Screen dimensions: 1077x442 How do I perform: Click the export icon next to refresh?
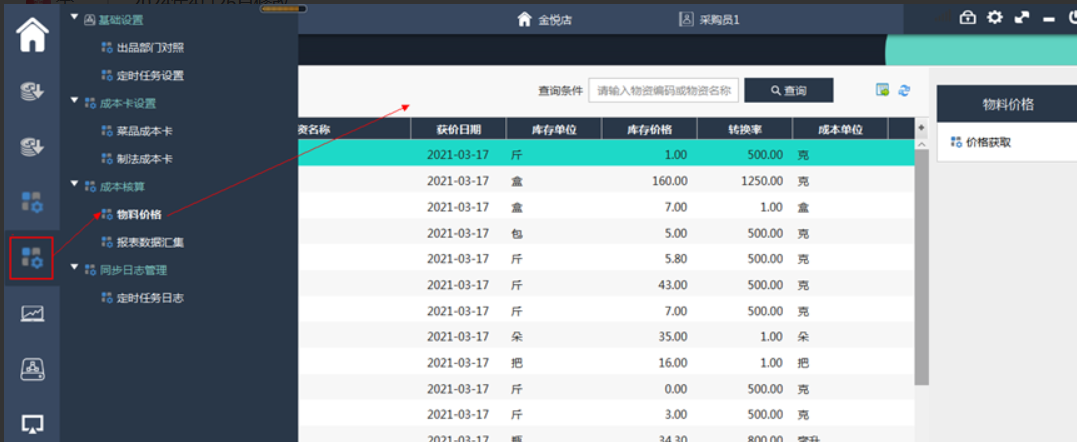[882, 90]
